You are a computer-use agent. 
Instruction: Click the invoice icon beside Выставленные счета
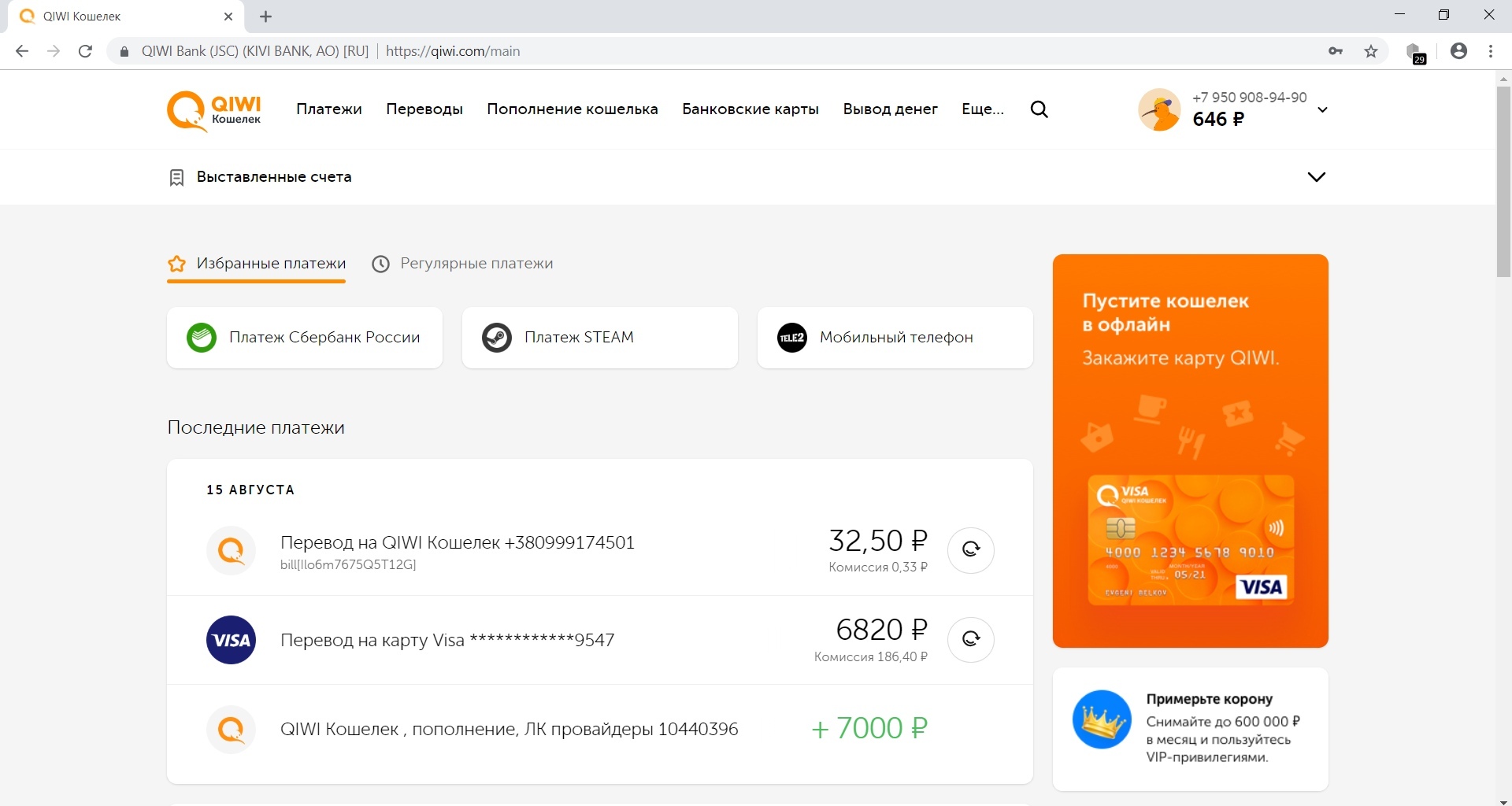(176, 177)
